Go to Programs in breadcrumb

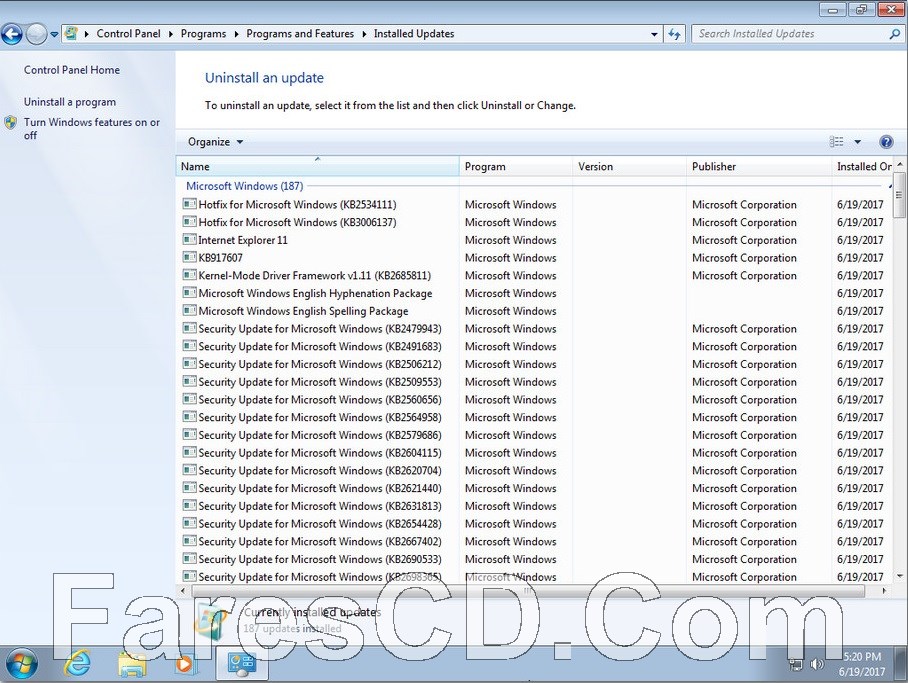click(x=203, y=34)
